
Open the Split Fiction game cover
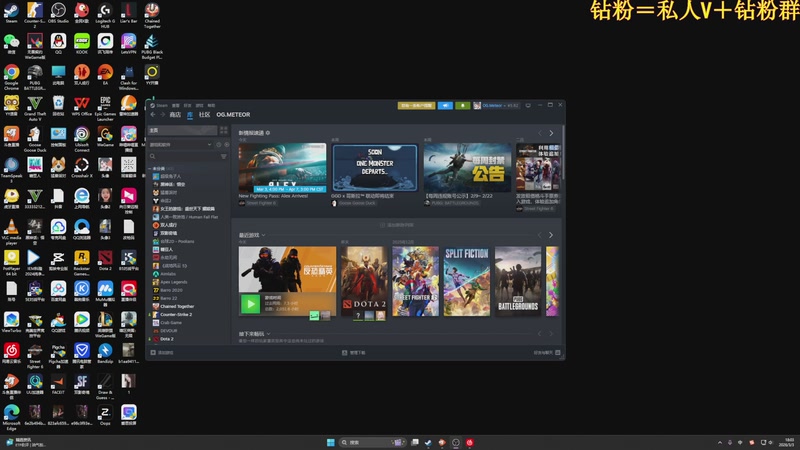467,281
